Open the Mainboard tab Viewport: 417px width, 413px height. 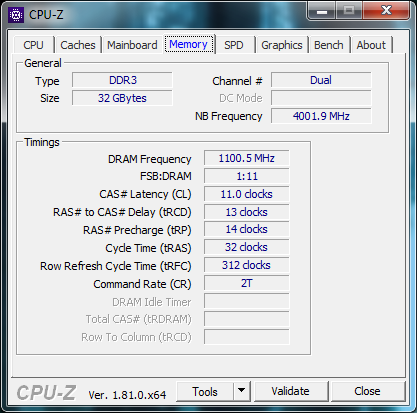point(132,45)
